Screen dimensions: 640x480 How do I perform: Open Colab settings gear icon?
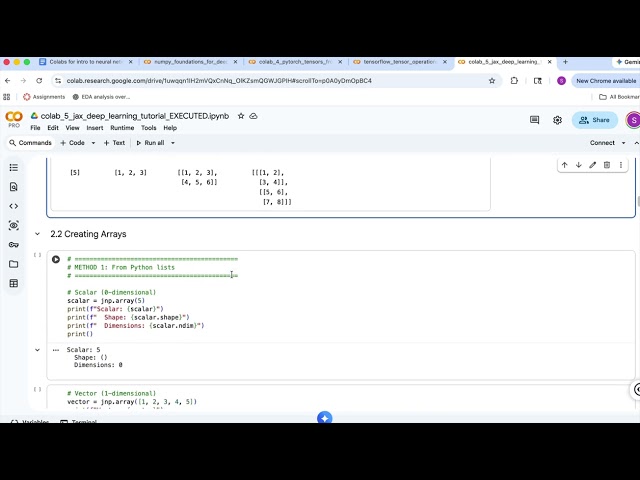[557, 120]
